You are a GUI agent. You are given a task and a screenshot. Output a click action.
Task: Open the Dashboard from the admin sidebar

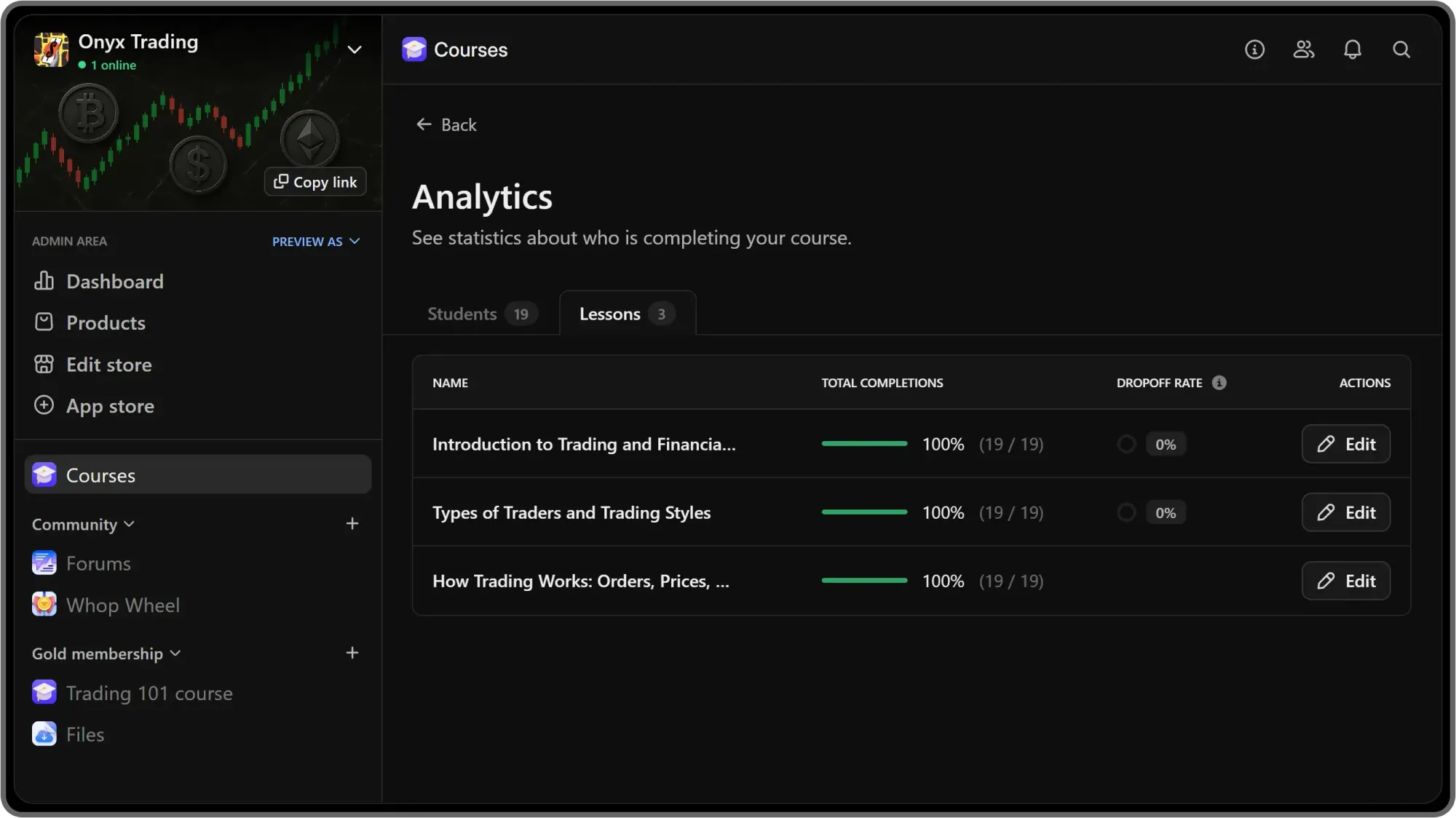(x=114, y=282)
